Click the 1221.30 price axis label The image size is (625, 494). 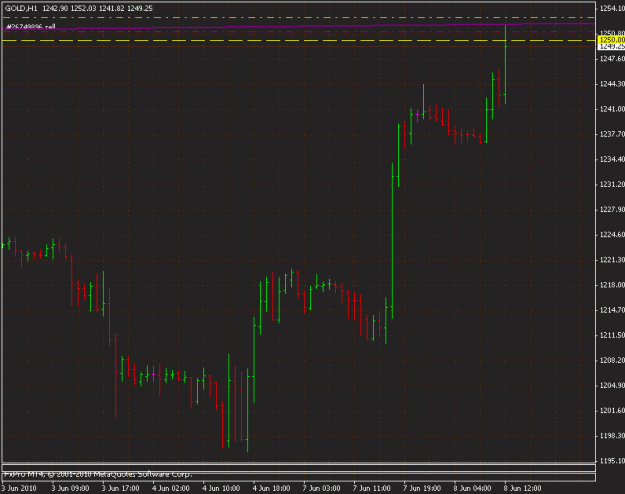tap(612, 260)
